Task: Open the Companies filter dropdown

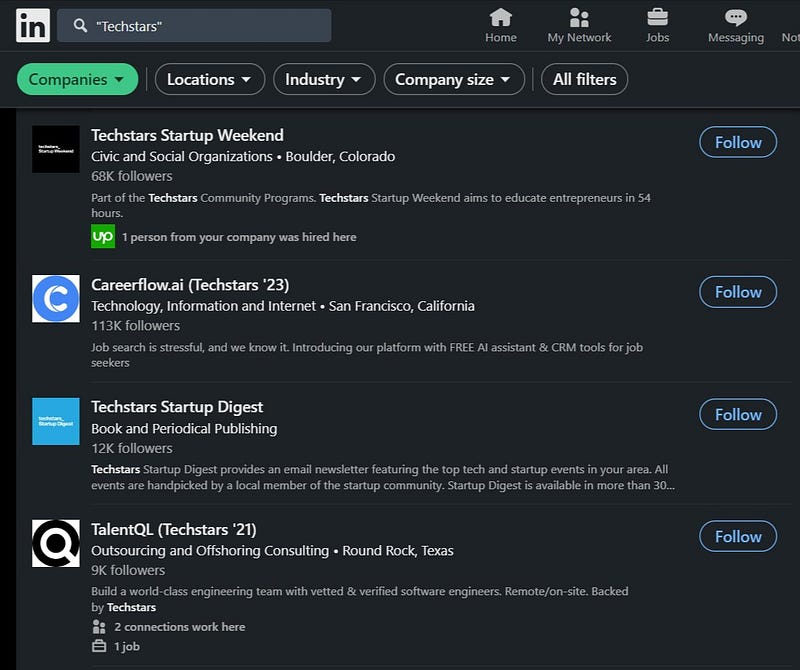Action: click(x=78, y=79)
